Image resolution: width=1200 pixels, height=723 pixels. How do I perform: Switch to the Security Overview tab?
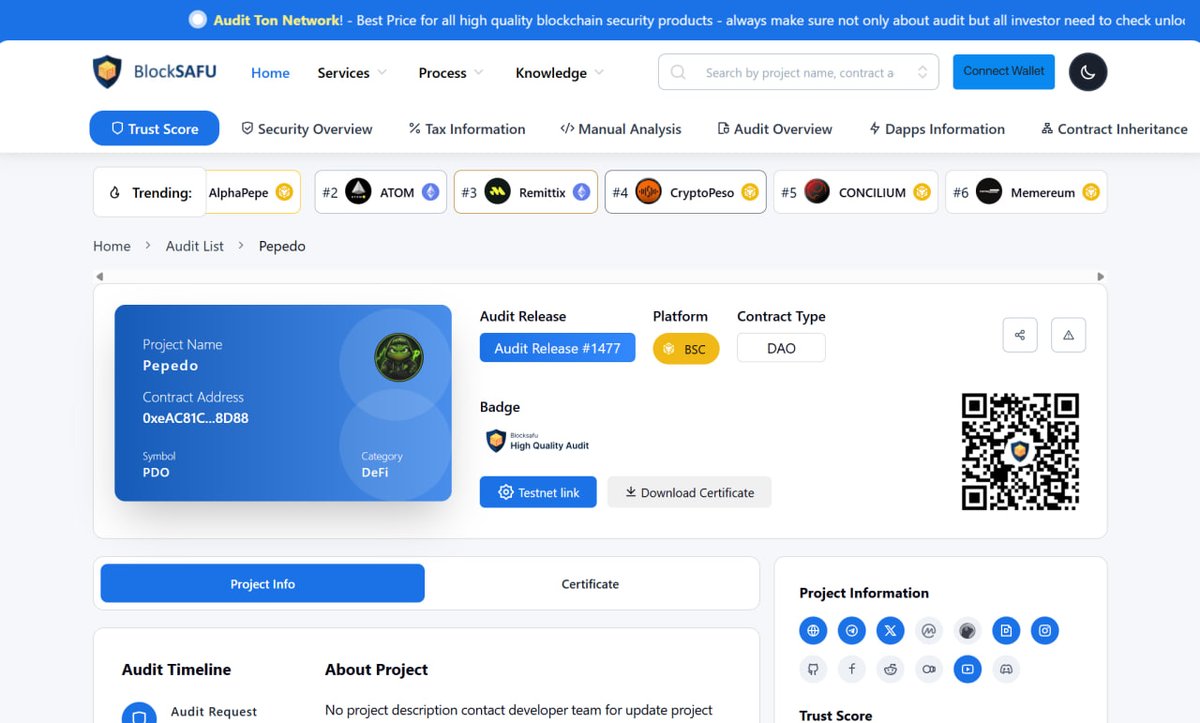pos(307,129)
